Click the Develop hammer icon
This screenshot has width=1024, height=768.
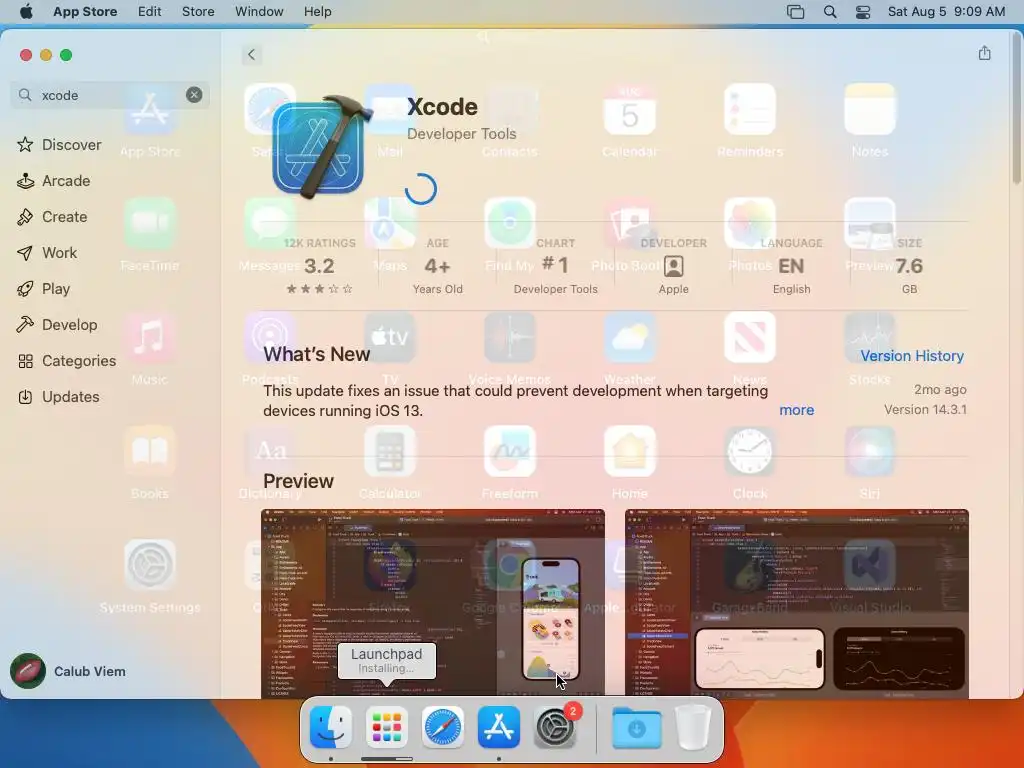tap(25, 325)
